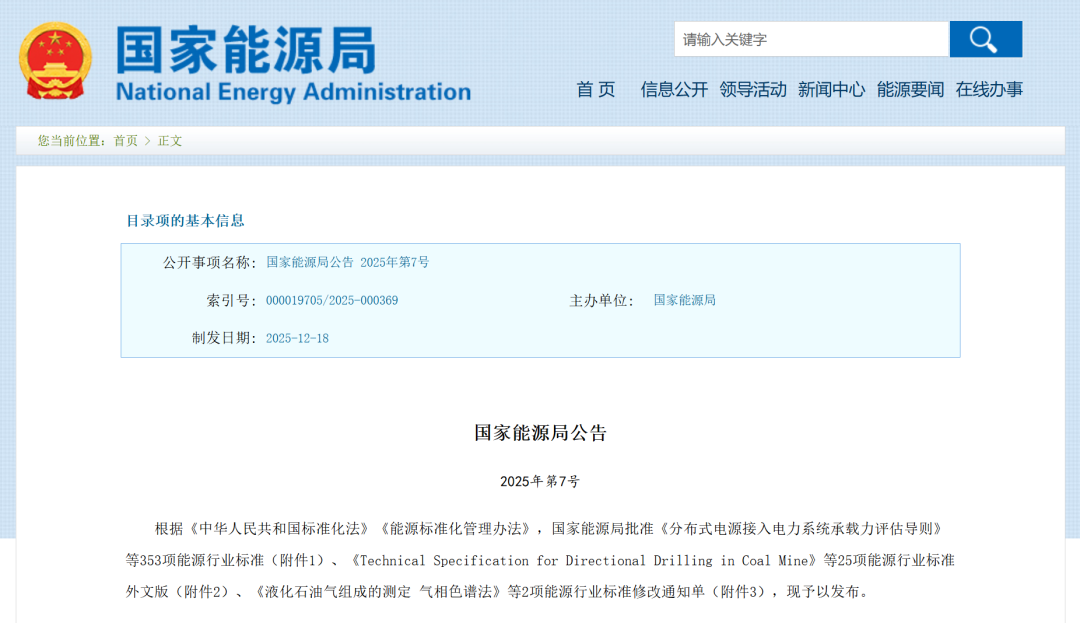
Task: Open 在线办事 services page
Action: pos(989,89)
